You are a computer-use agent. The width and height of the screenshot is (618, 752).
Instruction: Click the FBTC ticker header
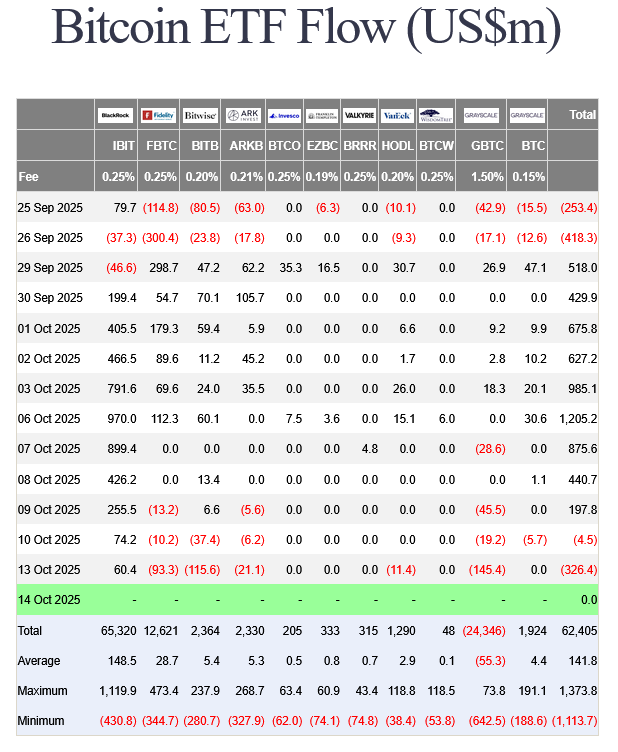tap(163, 146)
